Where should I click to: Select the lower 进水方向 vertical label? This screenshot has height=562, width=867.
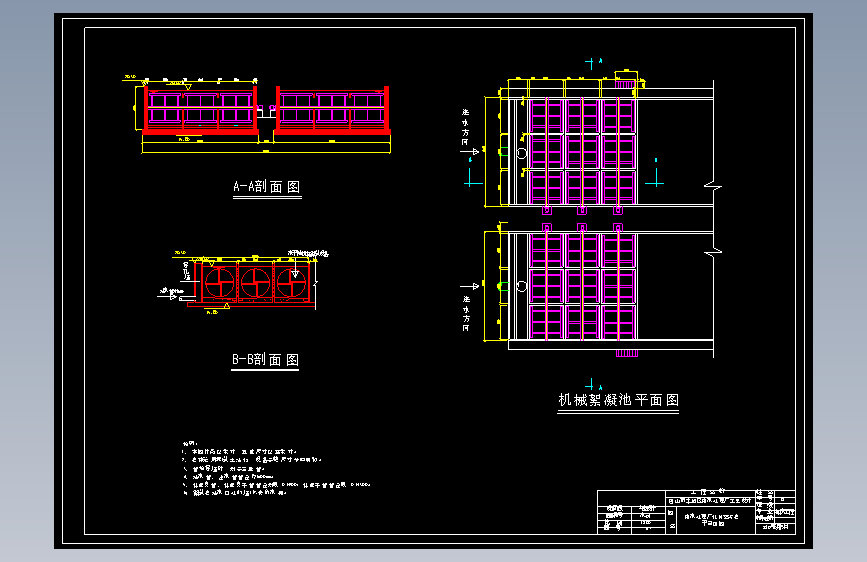click(x=466, y=314)
